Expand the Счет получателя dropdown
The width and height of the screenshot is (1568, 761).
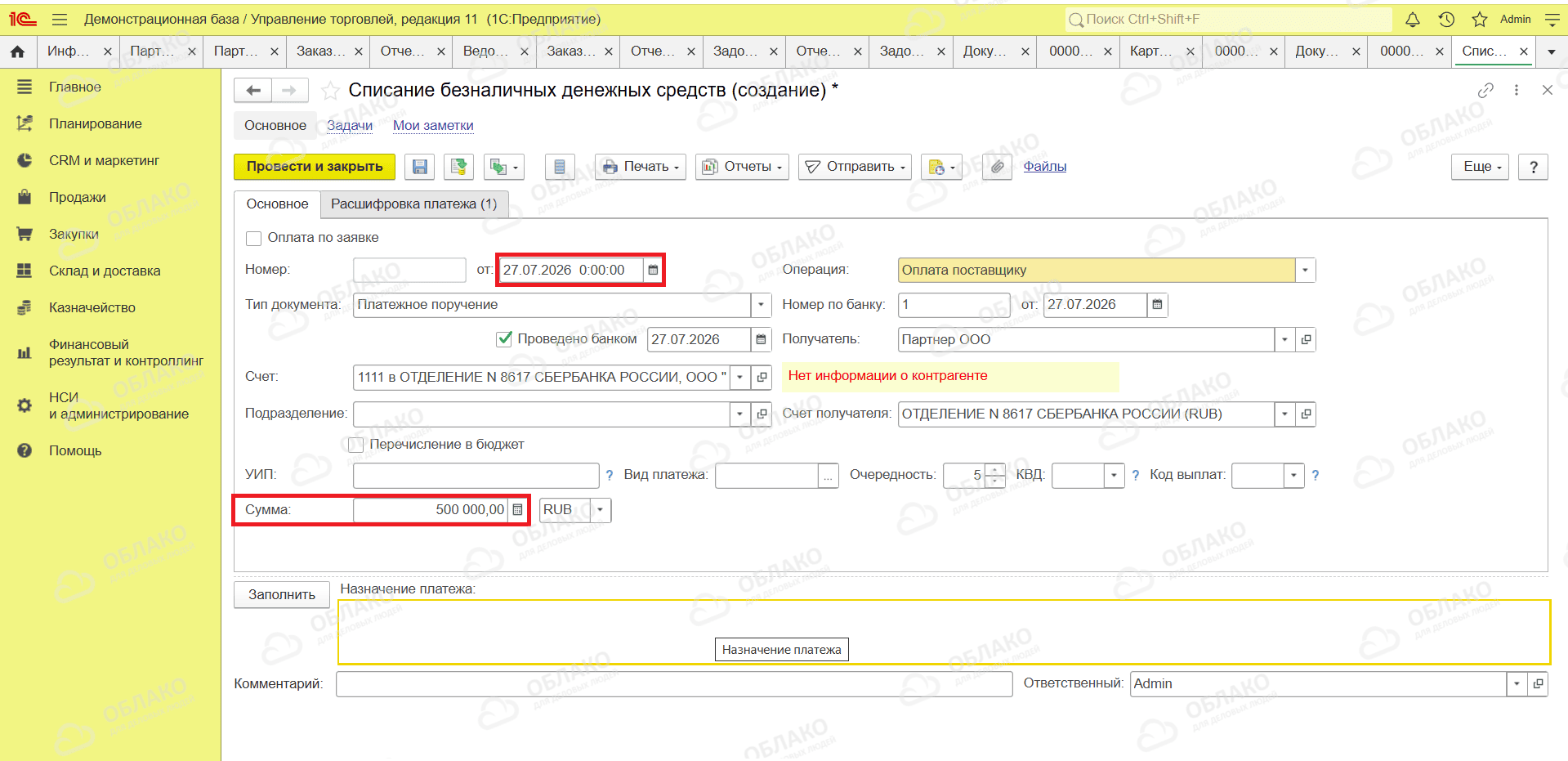(1284, 414)
